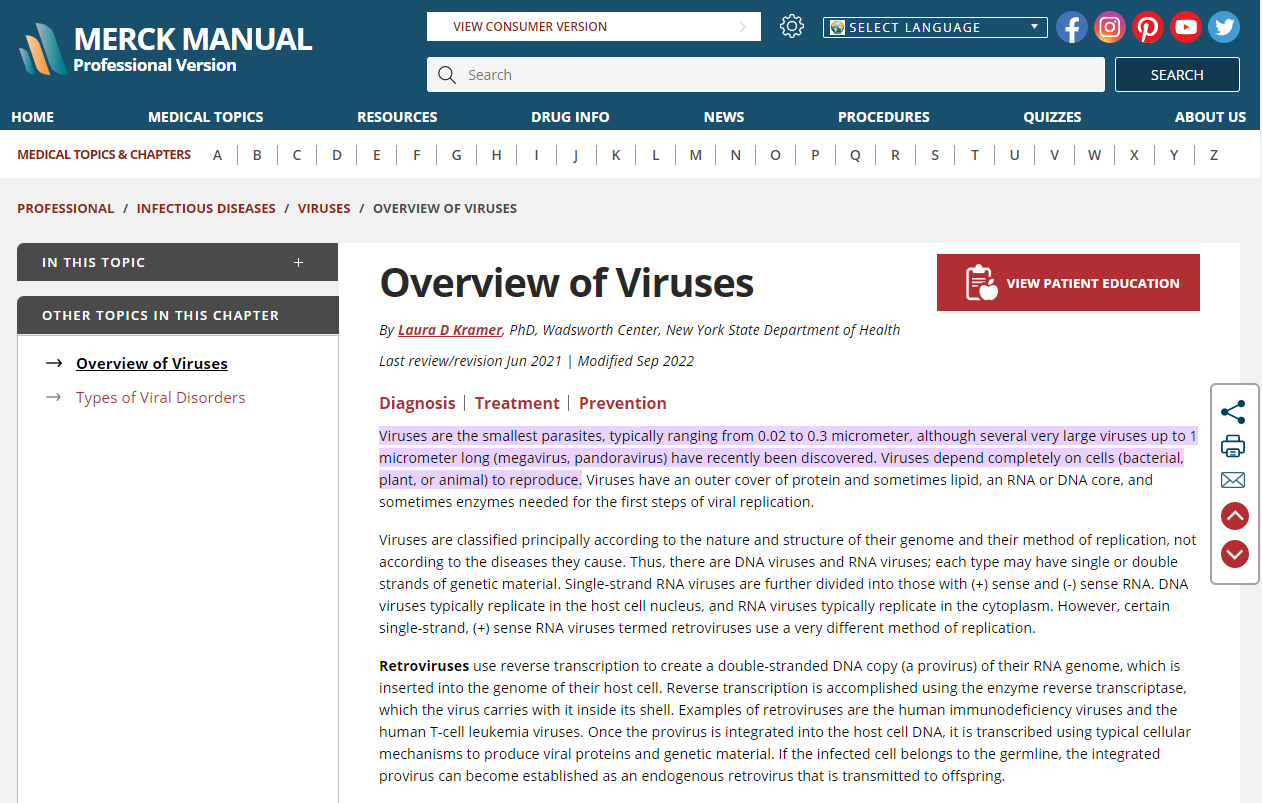Open the MEDICAL TOPICS menu
The height and width of the screenshot is (803, 1262).
point(206,117)
